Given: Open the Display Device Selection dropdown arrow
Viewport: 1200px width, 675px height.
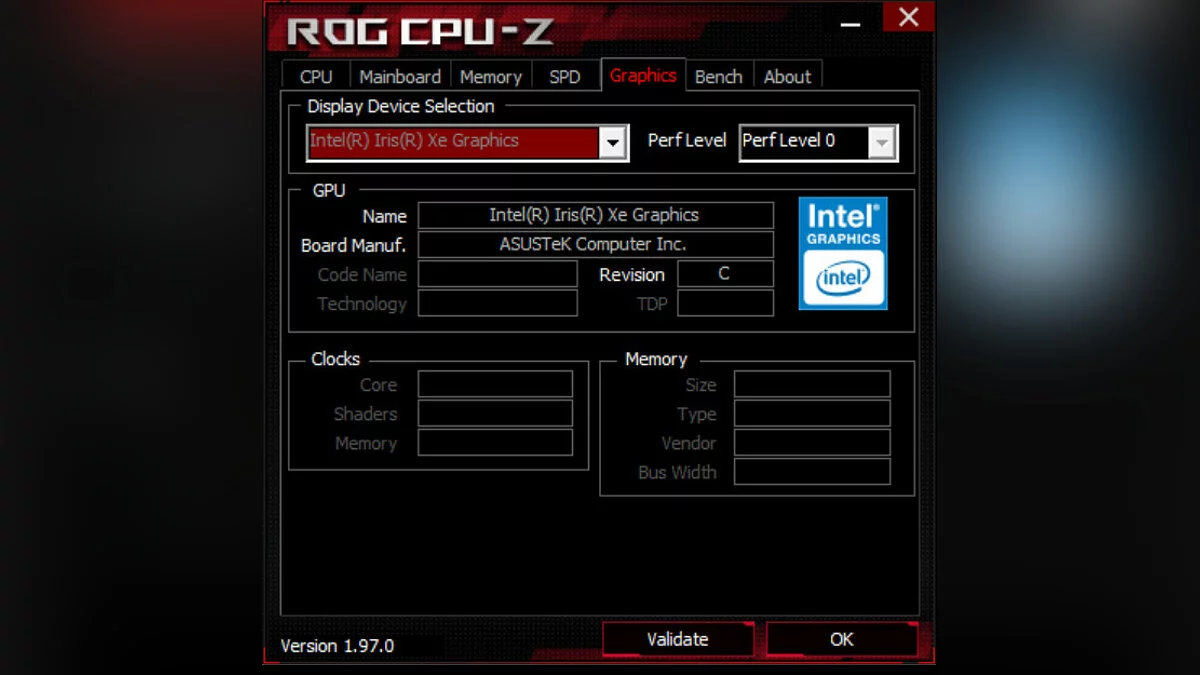Looking at the screenshot, I should pyautogui.click(x=612, y=143).
